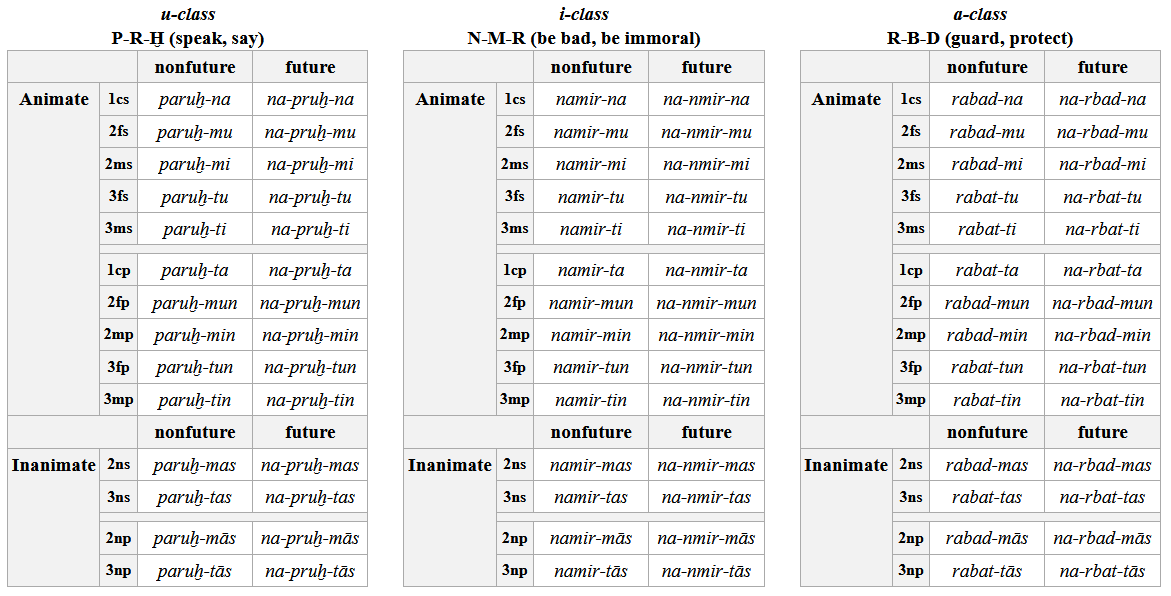Select the "na-nmir-tās" cell
Screen dimensions: 1171x596
[x=706, y=571]
